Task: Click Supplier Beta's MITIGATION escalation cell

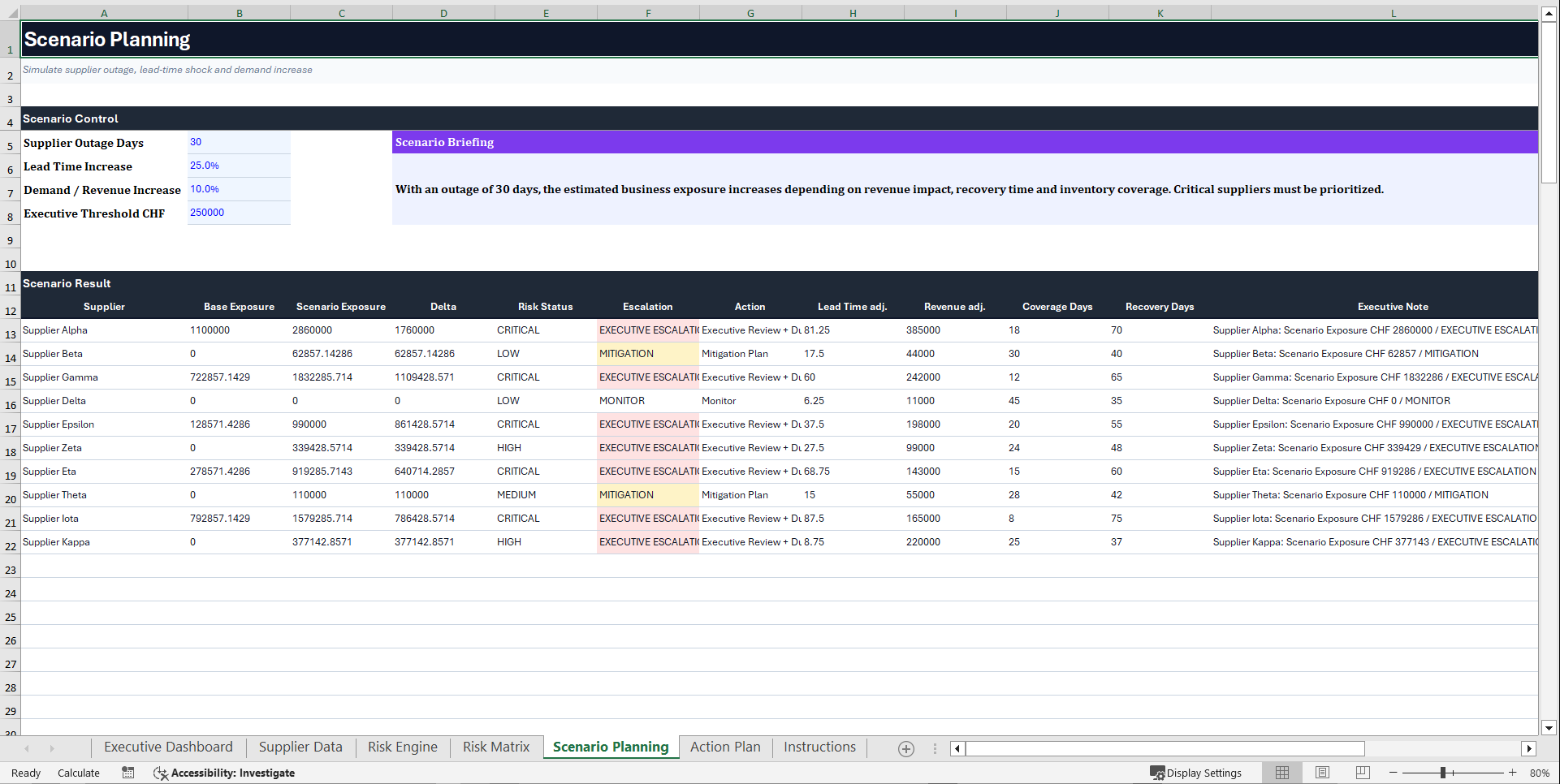Action: (648, 354)
